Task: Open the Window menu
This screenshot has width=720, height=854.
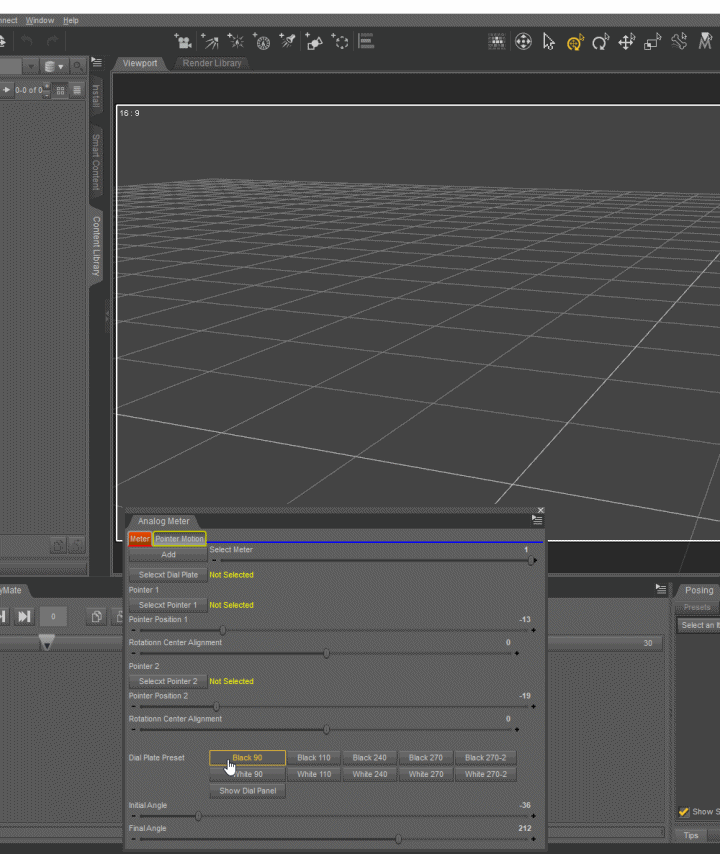Action: pyautogui.click(x=40, y=20)
